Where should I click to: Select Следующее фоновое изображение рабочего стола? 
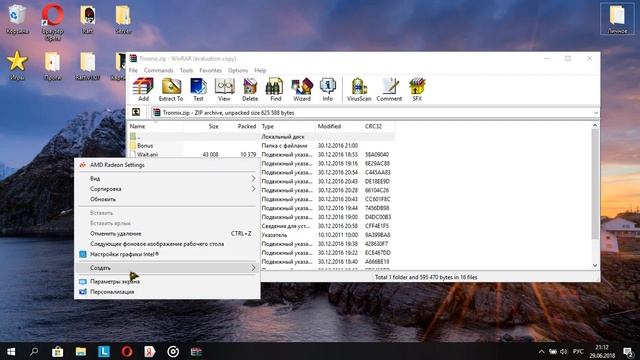[x=167, y=244]
